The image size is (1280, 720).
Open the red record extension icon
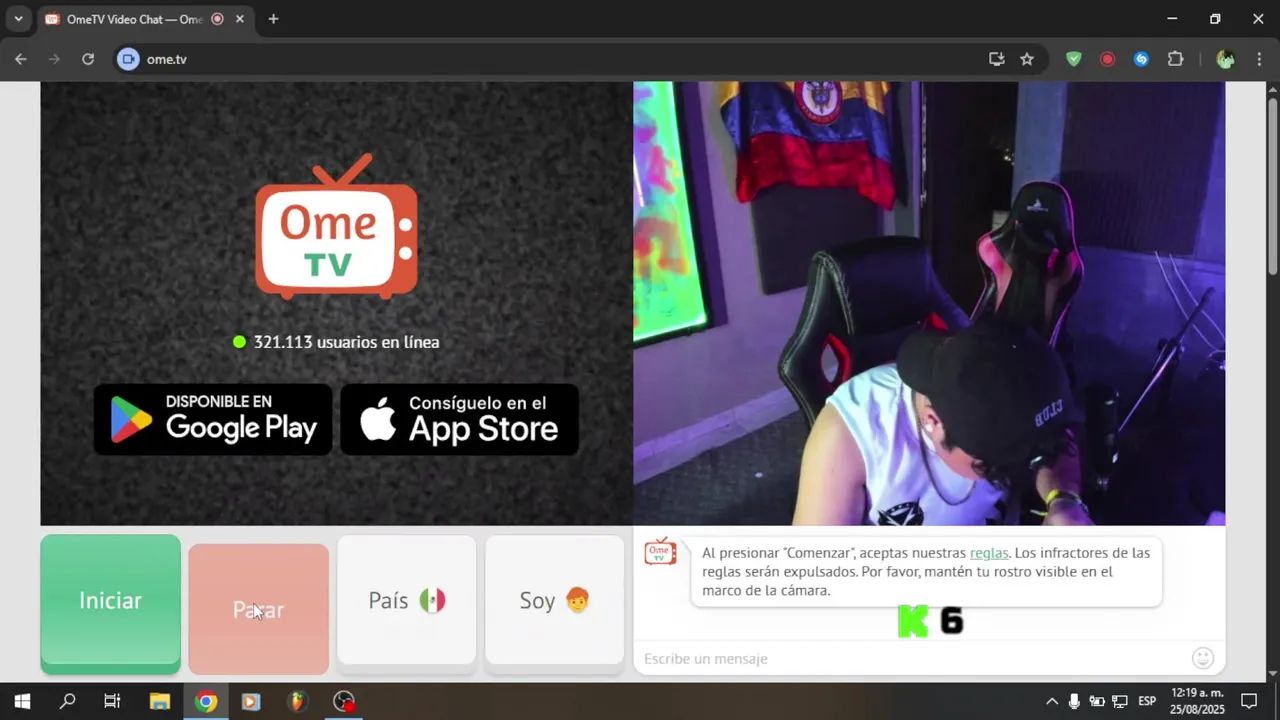pos(1107,59)
